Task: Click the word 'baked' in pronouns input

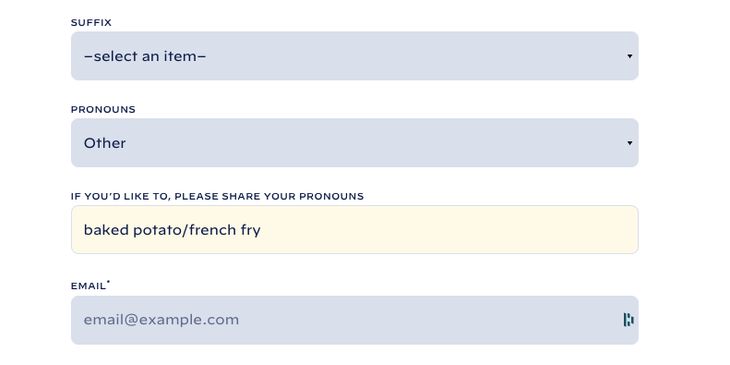Action: tap(106, 230)
